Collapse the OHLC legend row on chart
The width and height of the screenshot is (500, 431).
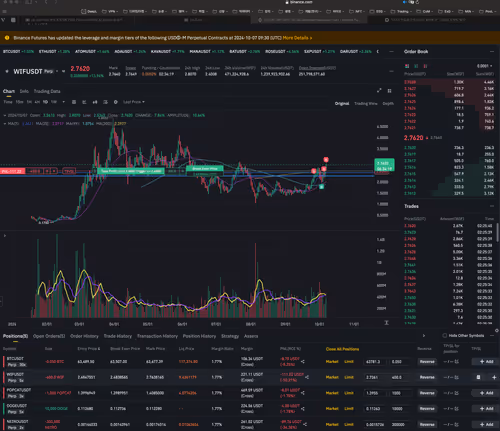[5, 115]
